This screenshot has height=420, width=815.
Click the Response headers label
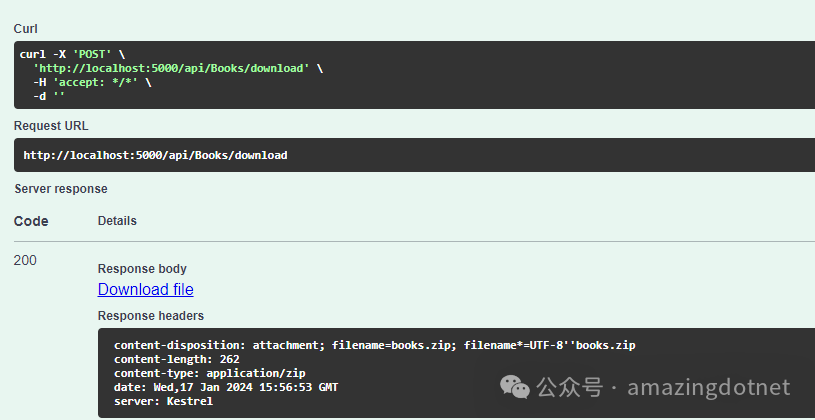point(151,316)
